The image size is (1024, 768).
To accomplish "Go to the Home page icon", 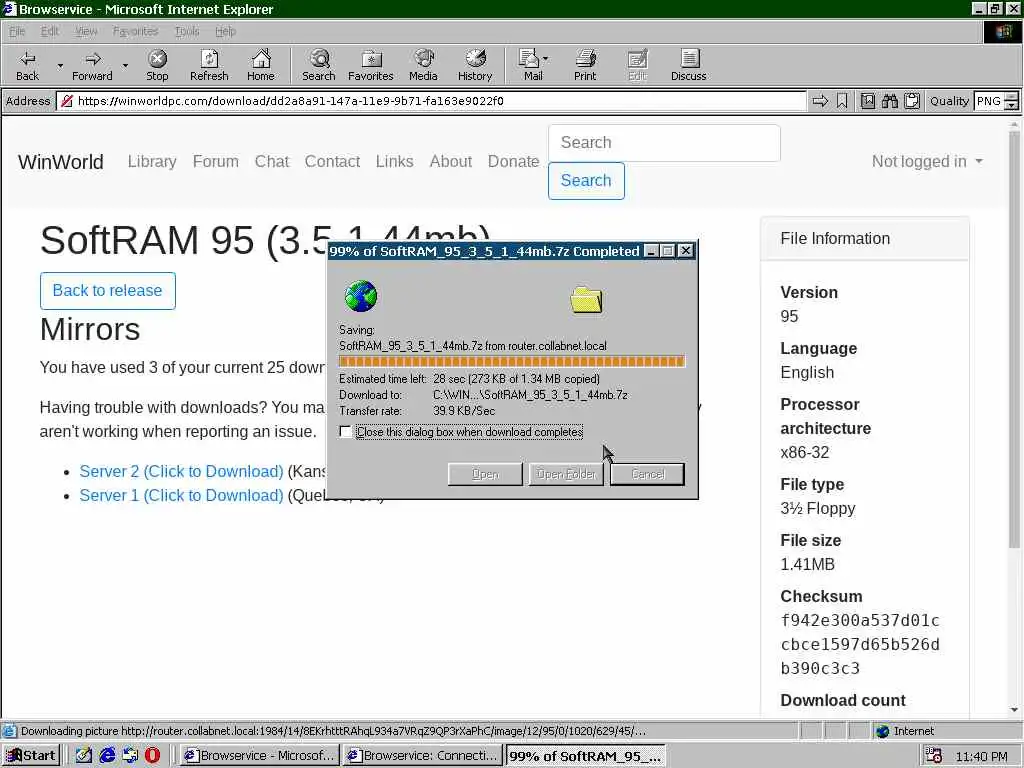I will pyautogui.click(x=261, y=65).
